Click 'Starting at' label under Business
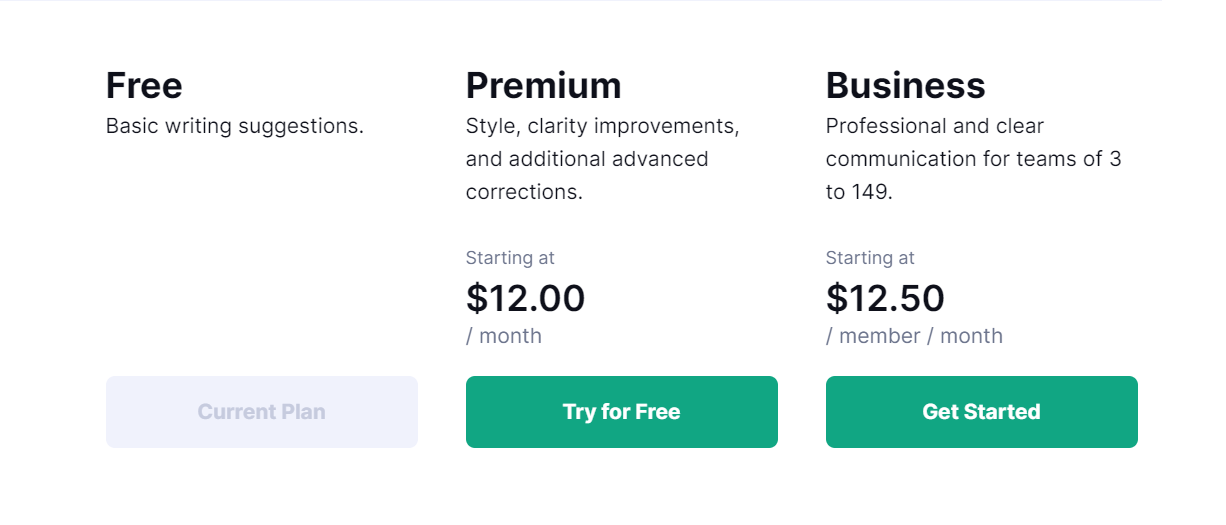The height and width of the screenshot is (525, 1226). point(870,258)
